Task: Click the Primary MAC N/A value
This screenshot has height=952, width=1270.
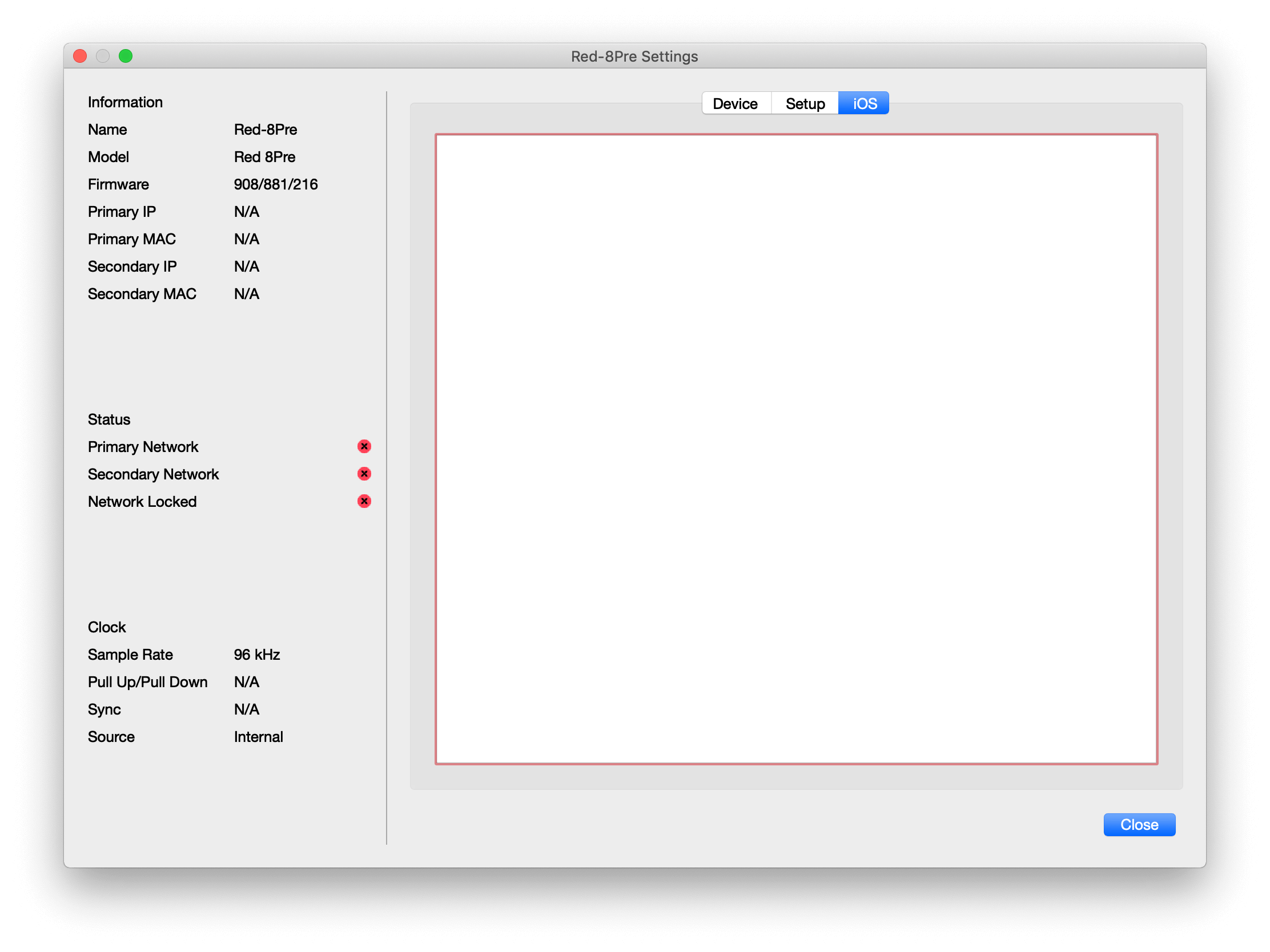Action: (246, 239)
